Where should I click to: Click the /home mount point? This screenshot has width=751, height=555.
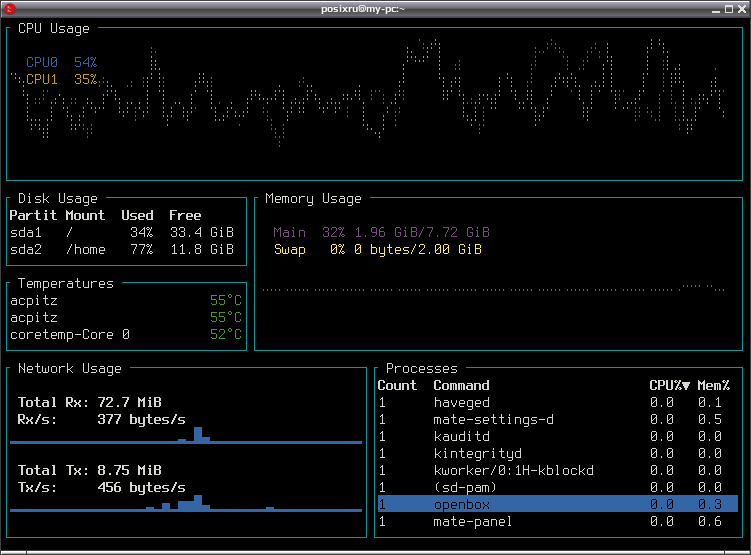coord(85,249)
